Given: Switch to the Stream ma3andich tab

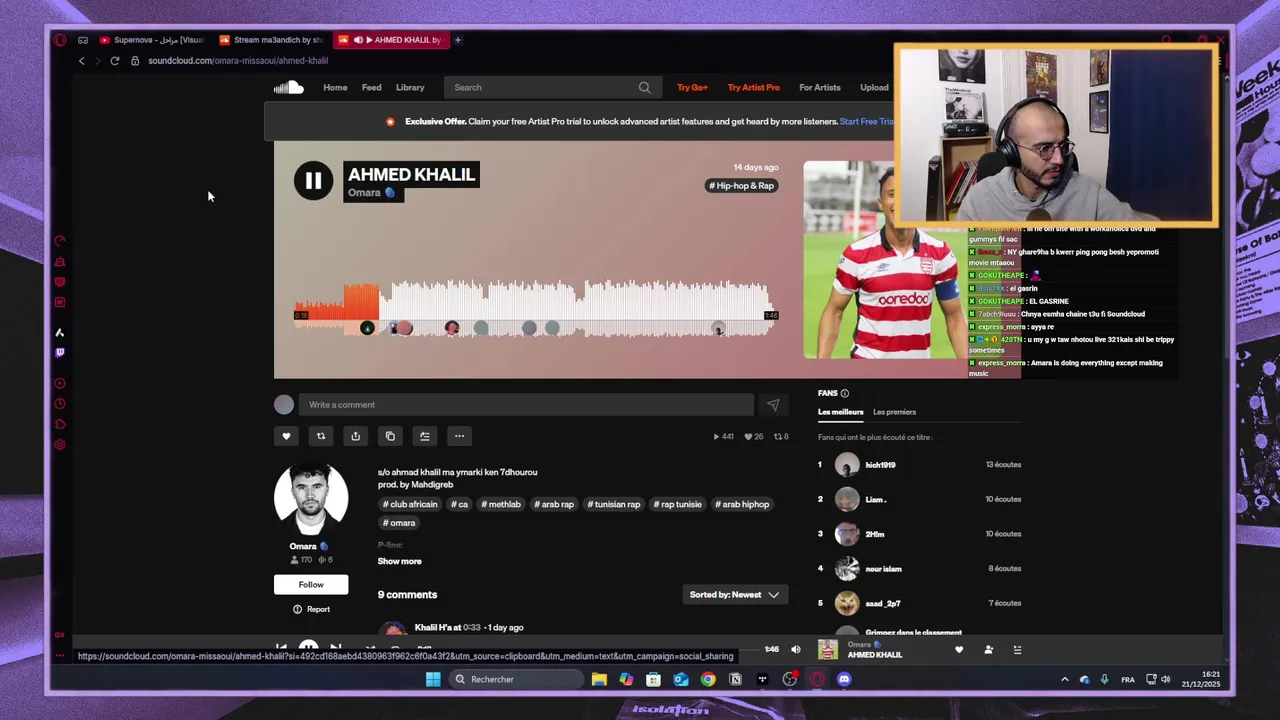Looking at the screenshot, I should pos(270,40).
